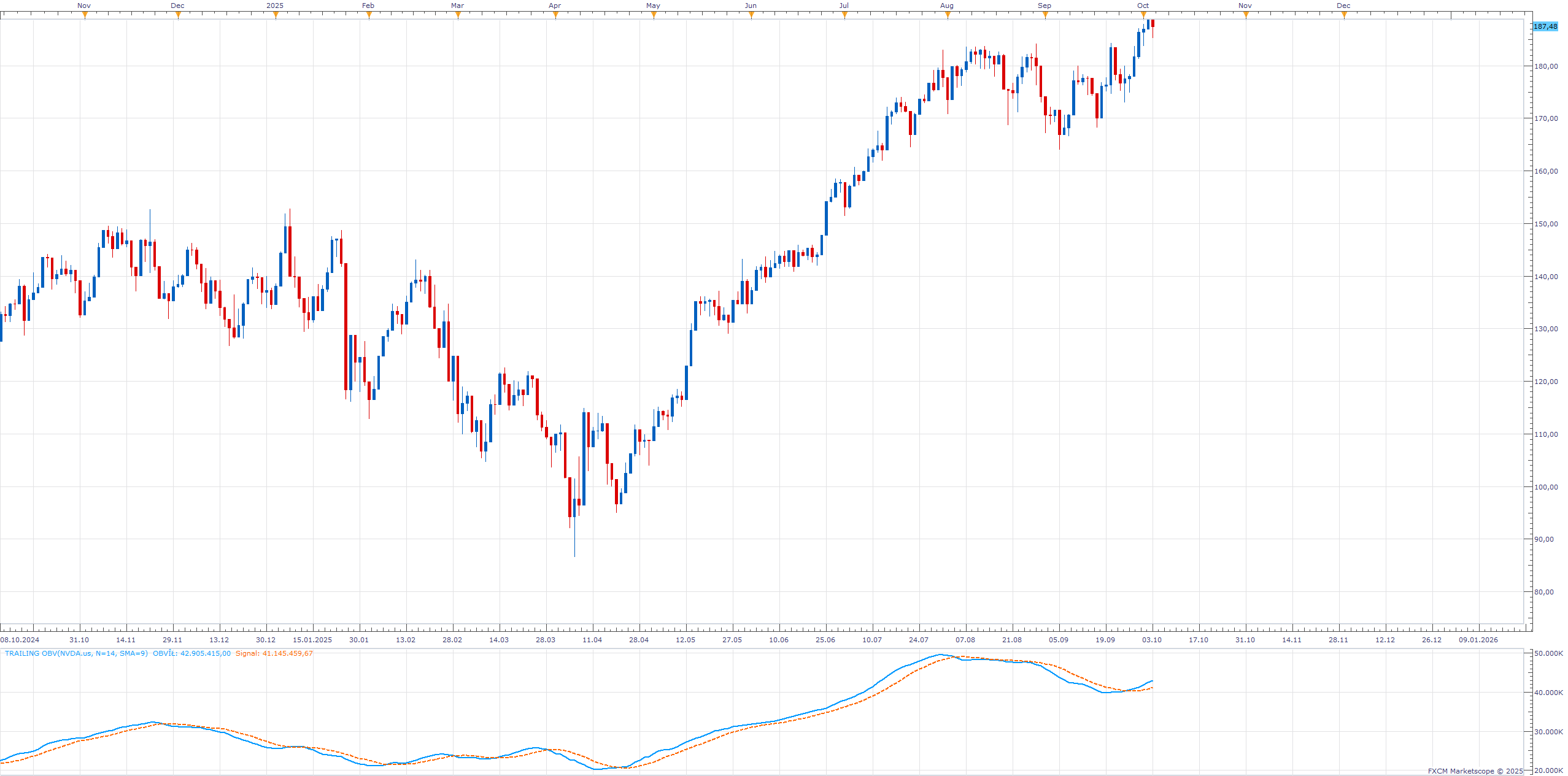Click the 14.03 date label
Image resolution: width=1568 pixels, height=776 pixels.
coord(499,640)
